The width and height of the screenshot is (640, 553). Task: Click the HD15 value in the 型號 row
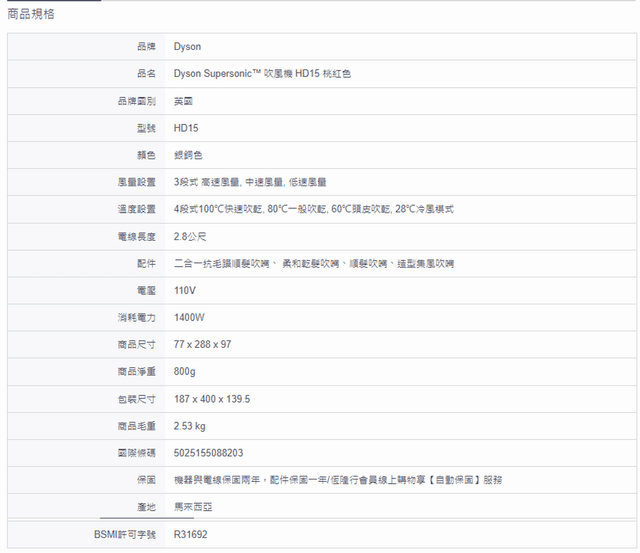(x=186, y=128)
